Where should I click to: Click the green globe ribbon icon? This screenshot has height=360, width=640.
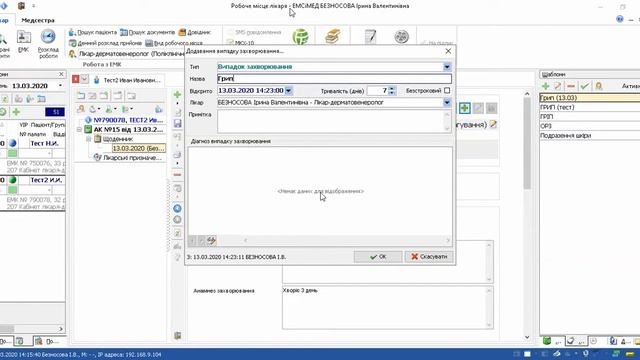(x=300, y=37)
